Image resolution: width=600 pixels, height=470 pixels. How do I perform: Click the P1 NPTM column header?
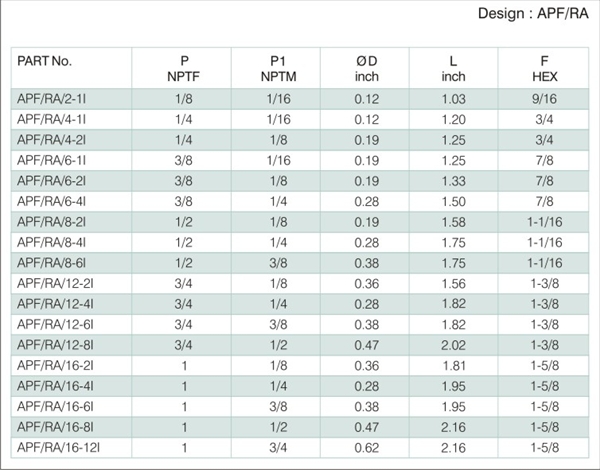(278, 69)
